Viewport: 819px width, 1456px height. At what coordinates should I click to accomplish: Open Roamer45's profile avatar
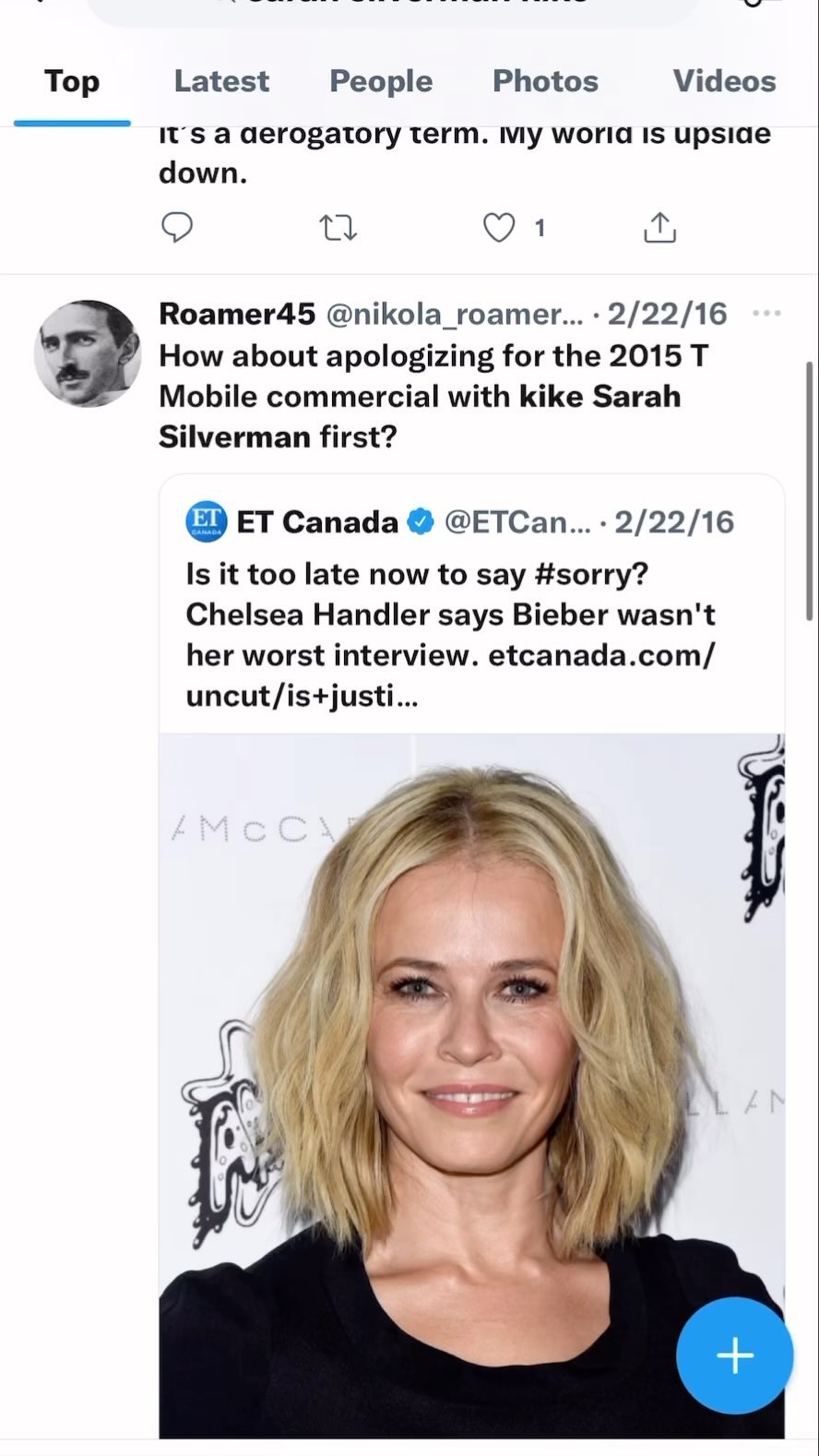click(88, 353)
